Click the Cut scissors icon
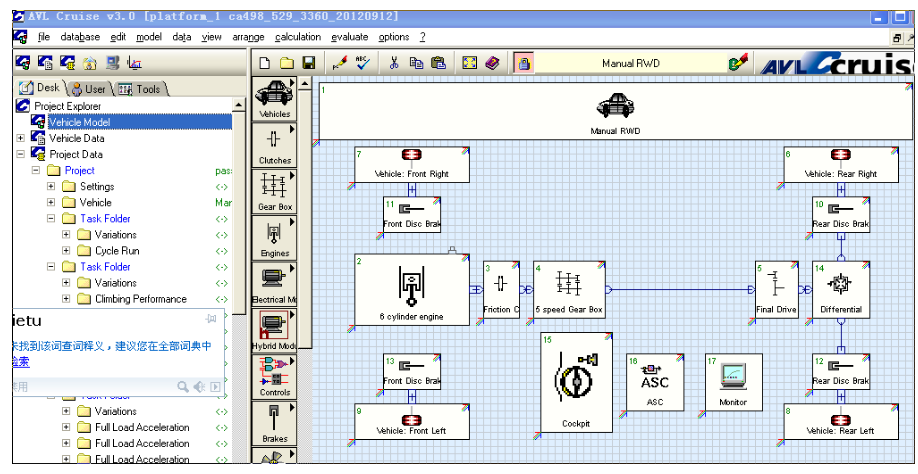This screenshot has width=918, height=474. 393,63
